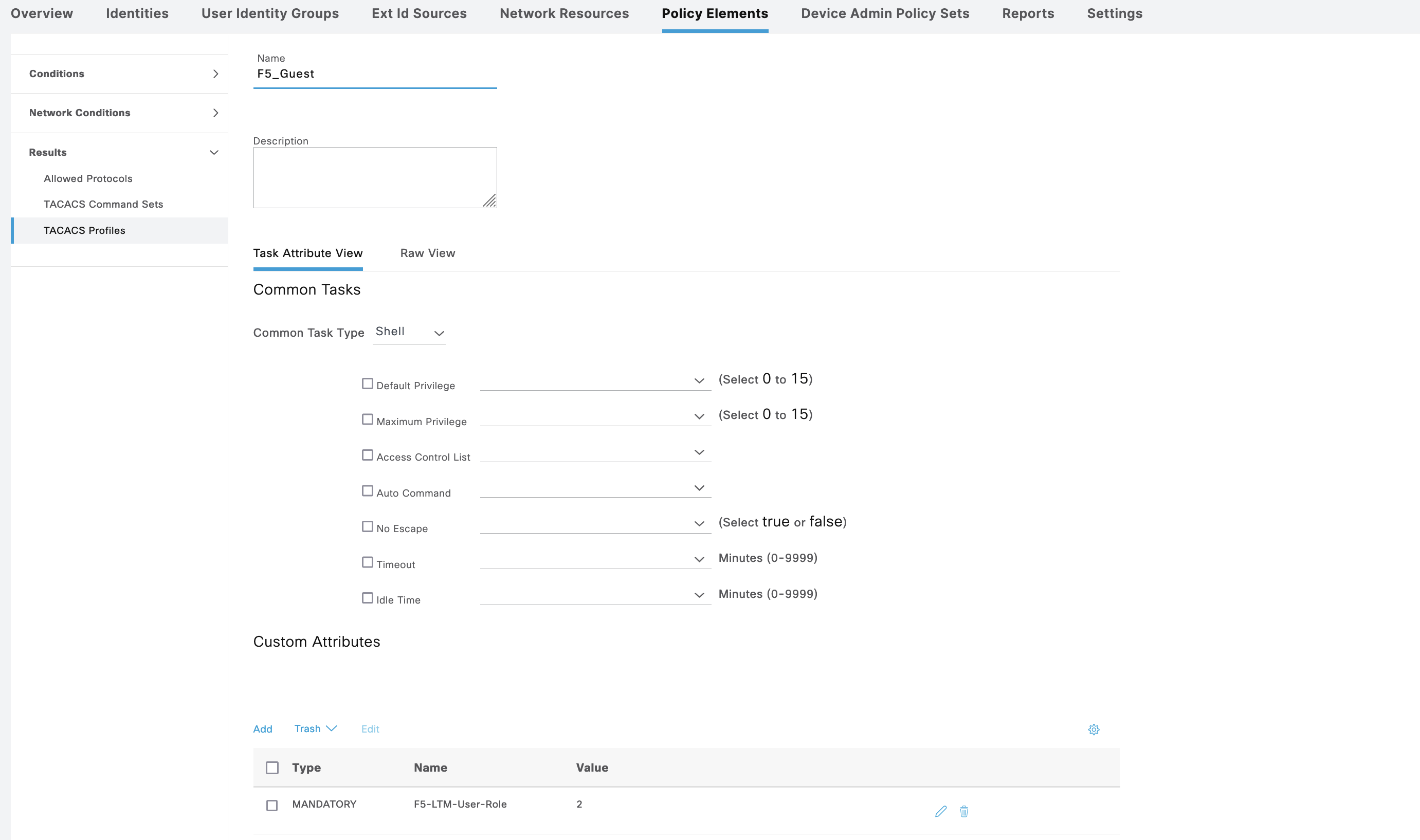Enable the Default Privilege checkbox

point(367,384)
